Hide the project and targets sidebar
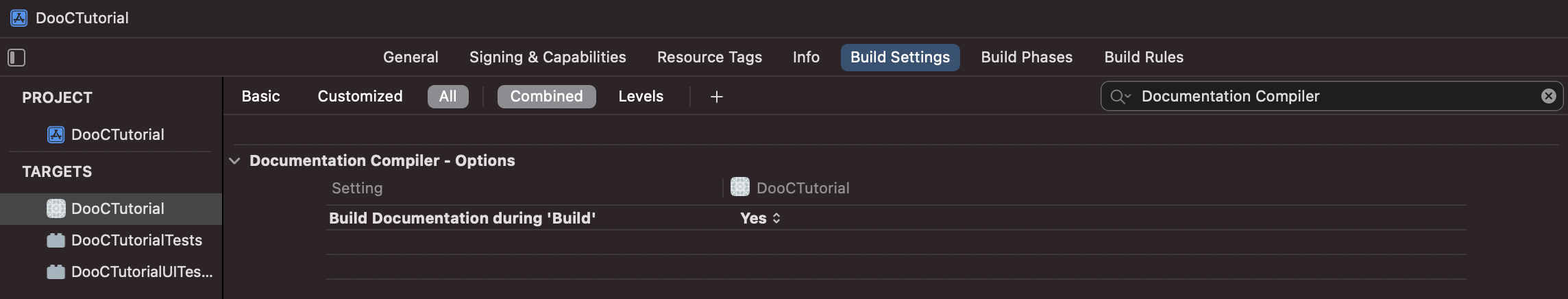The width and height of the screenshot is (1568, 299). (x=16, y=58)
